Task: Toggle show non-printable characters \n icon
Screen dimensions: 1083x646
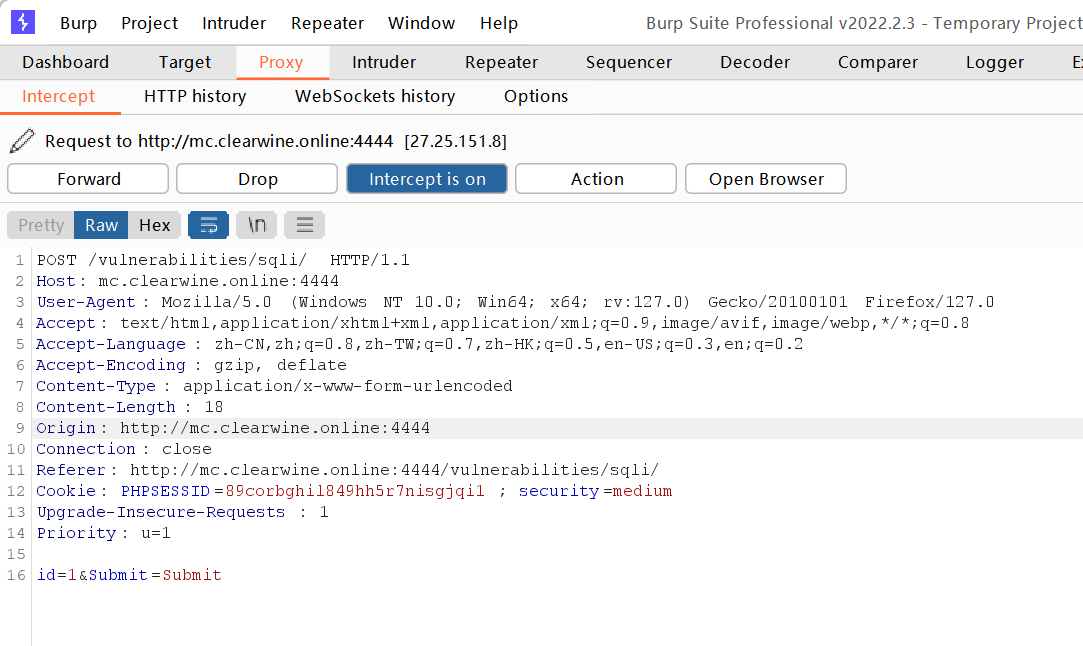Action: click(256, 225)
